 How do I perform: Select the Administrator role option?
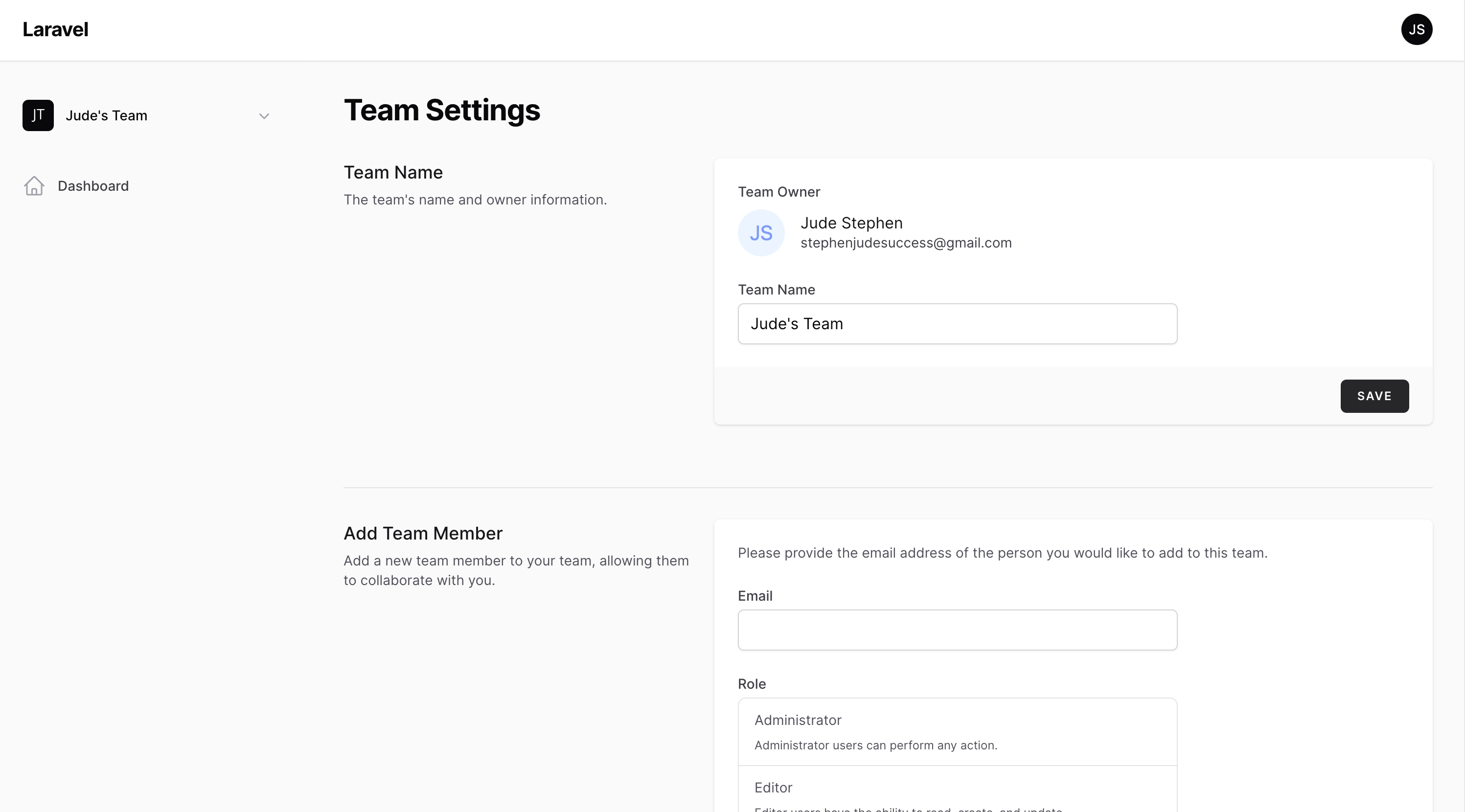pyautogui.click(x=957, y=732)
